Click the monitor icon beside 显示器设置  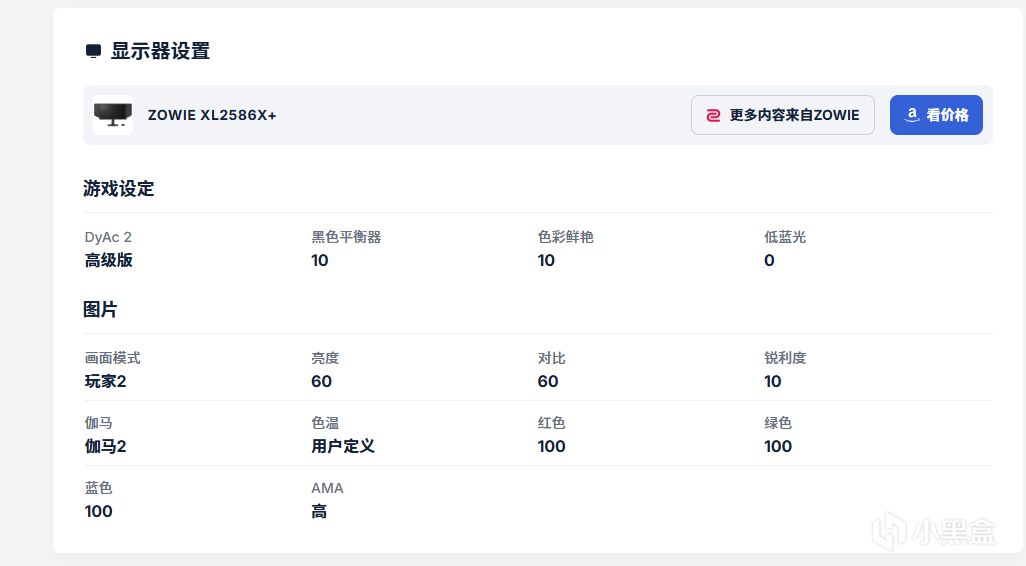pos(93,51)
